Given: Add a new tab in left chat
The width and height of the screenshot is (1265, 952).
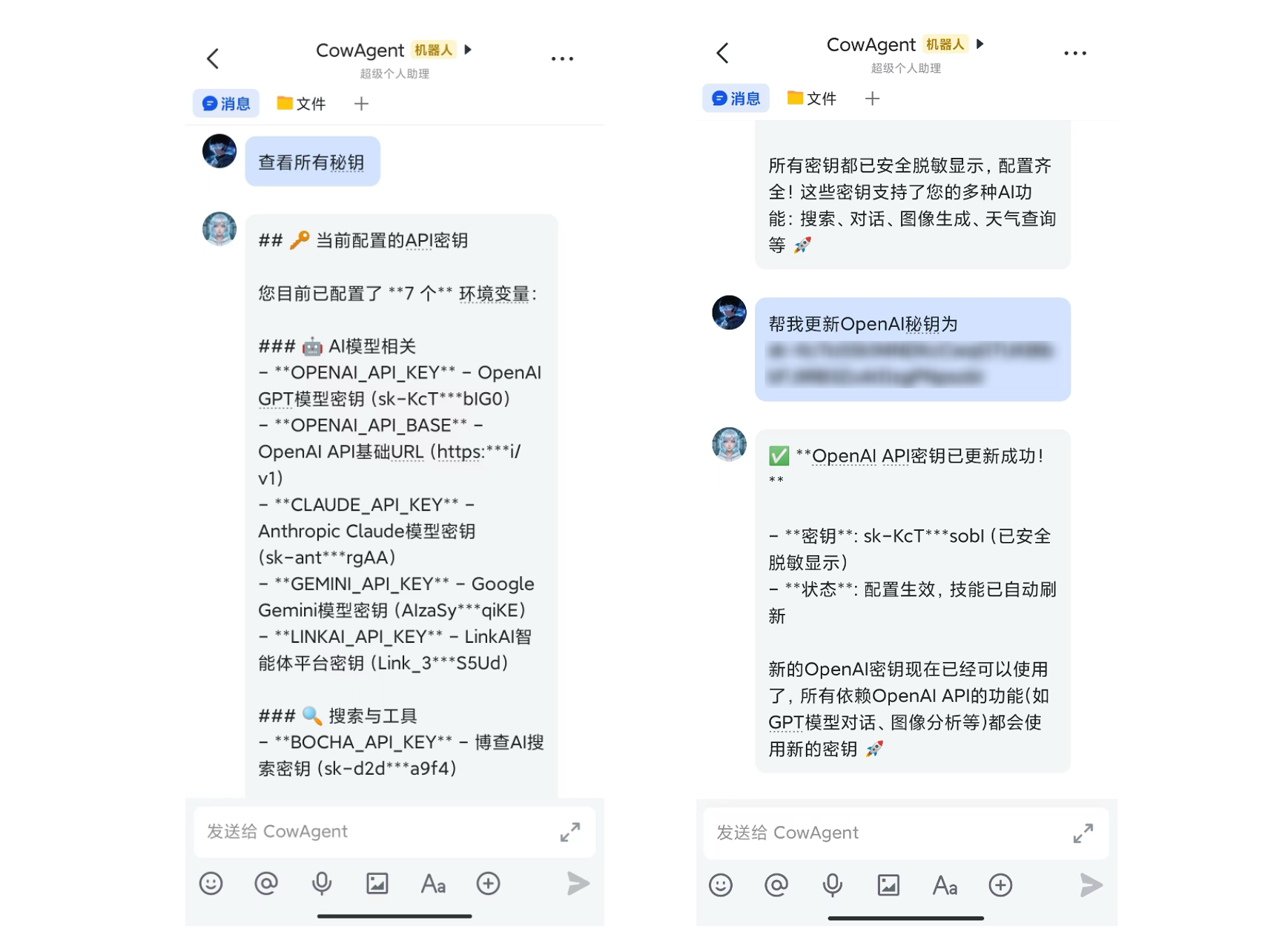Looking at the screenshot, I should 361,103.
